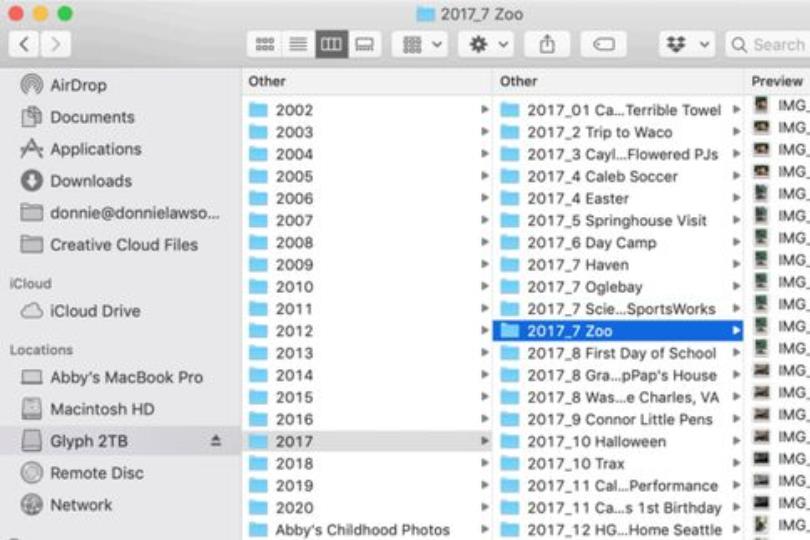Switch to list view in toolbar

coord(298,44)
